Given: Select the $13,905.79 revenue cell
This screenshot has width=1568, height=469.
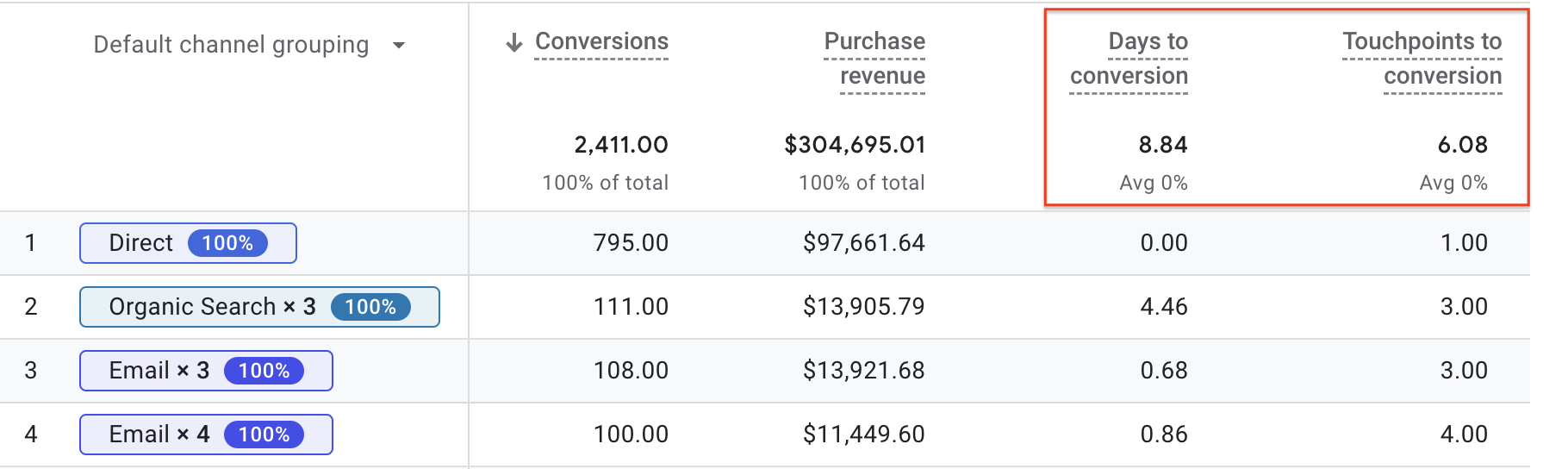Looking at the screenshot, I should point(863,307).
